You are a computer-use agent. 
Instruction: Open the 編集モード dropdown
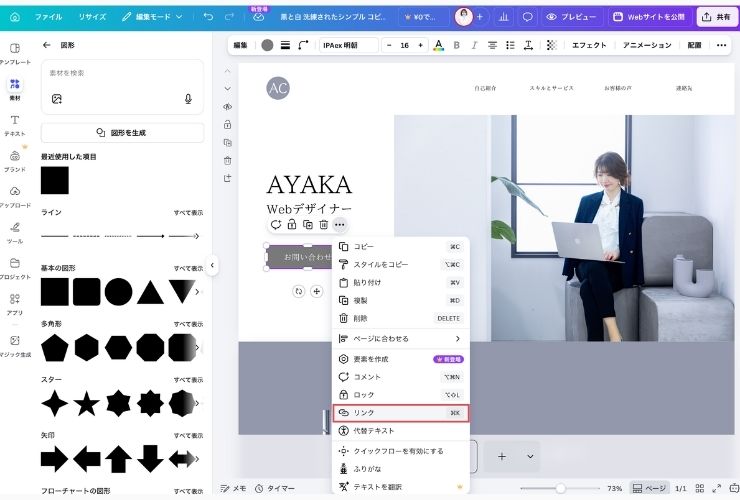[x=157, y=17]
